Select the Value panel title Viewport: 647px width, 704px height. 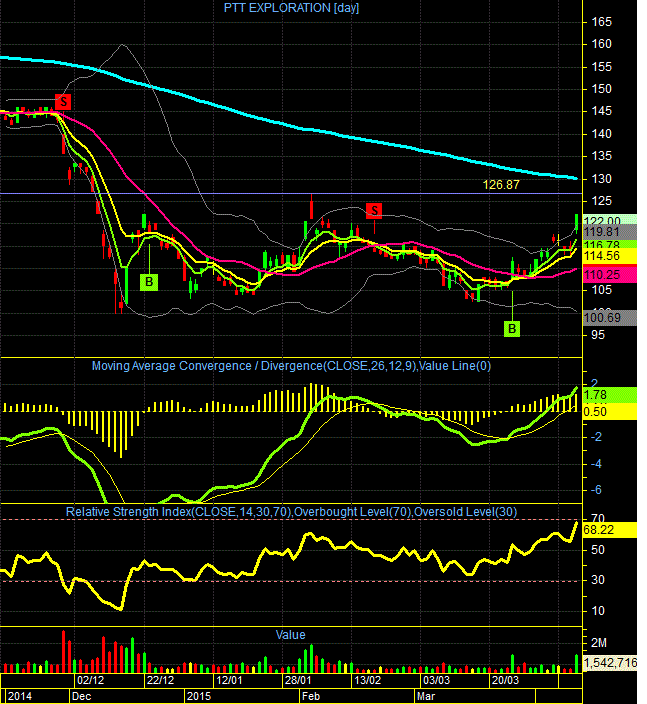[290, 635]
